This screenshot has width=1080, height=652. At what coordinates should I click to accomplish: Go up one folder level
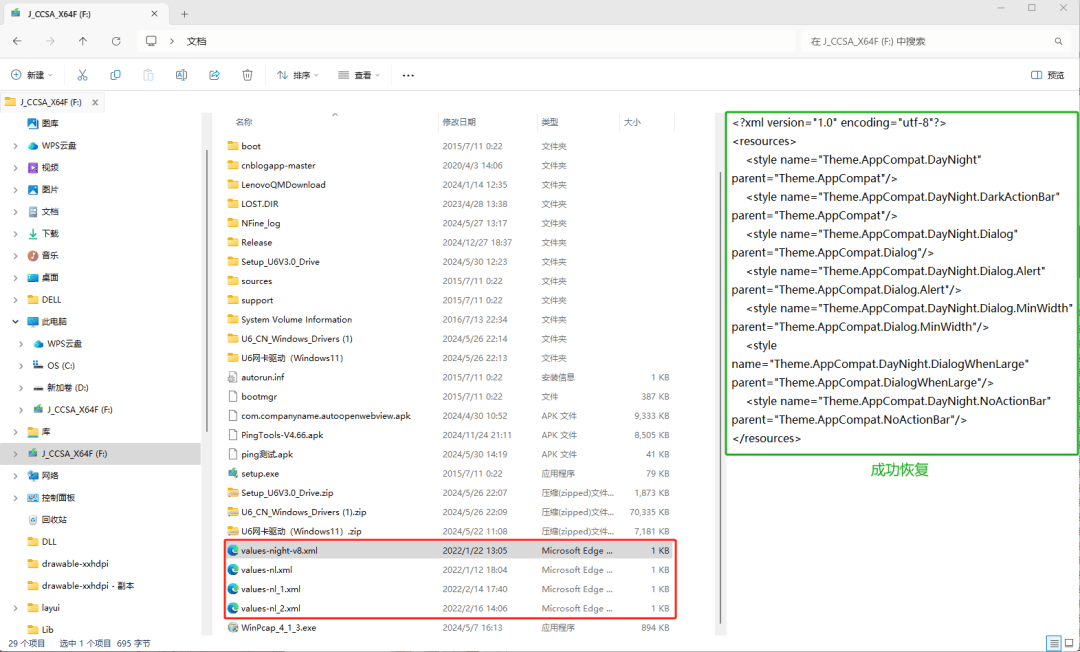[x=83, y=41]
